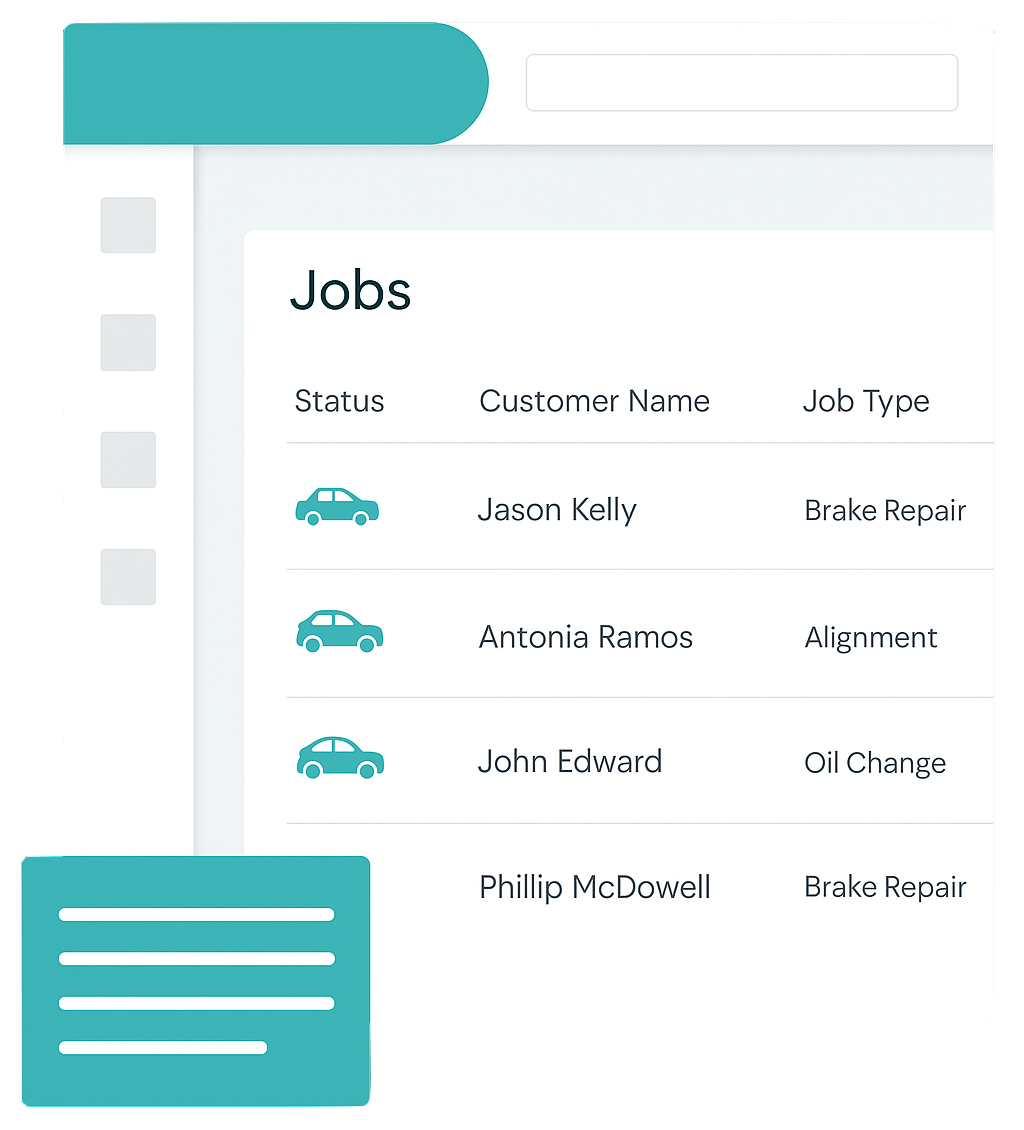Screen dimensions: 1024x1130
Task: Click the car status icon for John Edward
Action: [340, 758]
